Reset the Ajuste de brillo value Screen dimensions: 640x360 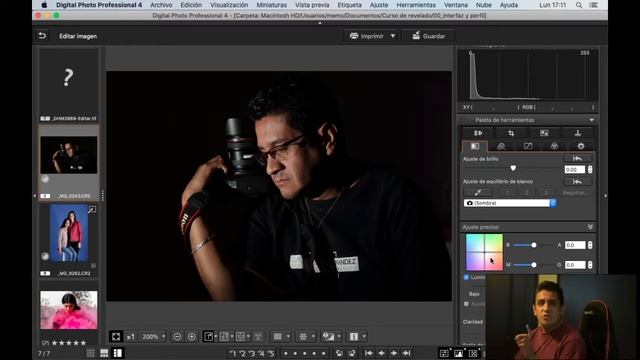pos(578,158)
